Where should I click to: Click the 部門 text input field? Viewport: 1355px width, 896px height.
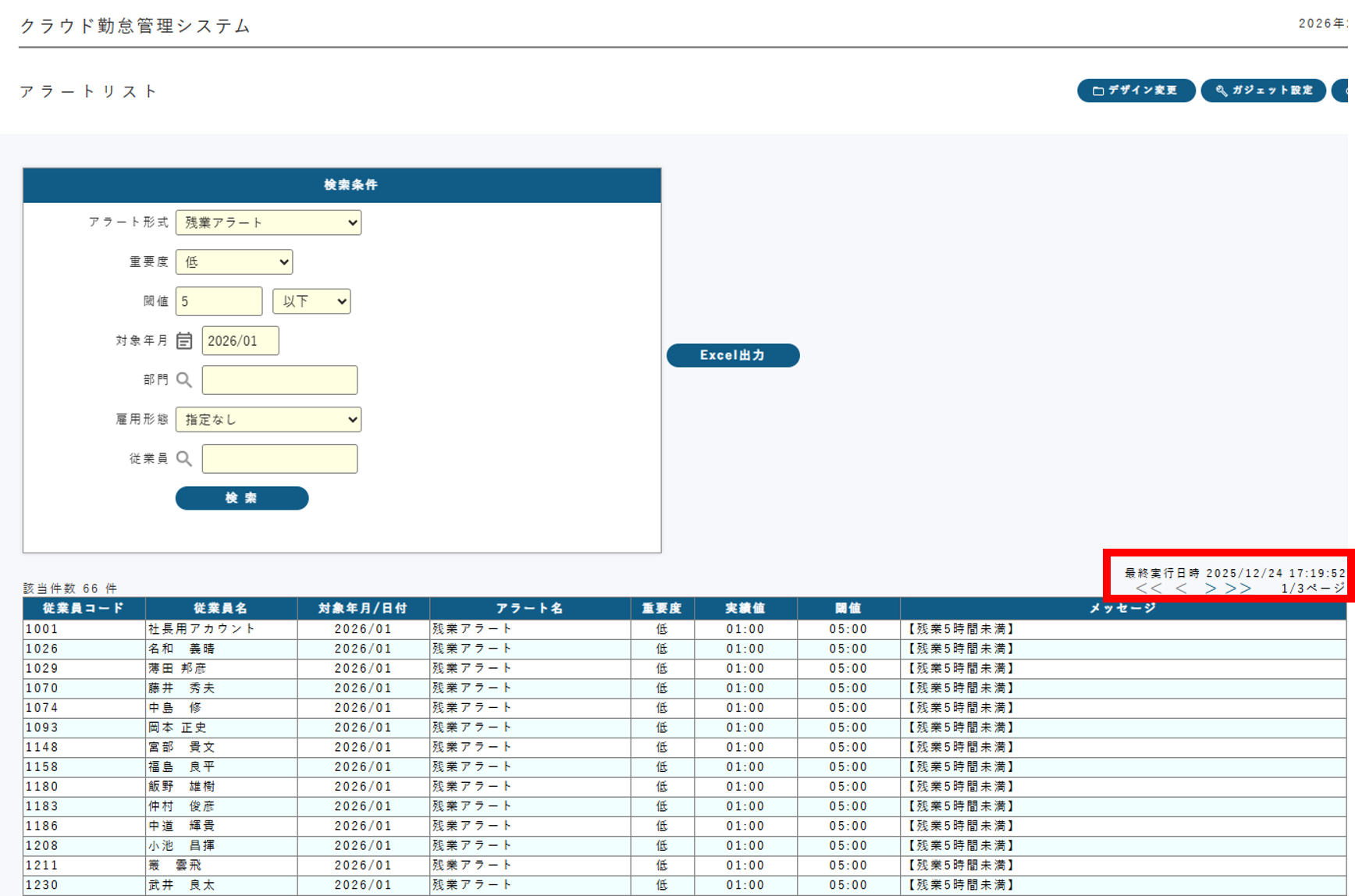pos(279,380)
